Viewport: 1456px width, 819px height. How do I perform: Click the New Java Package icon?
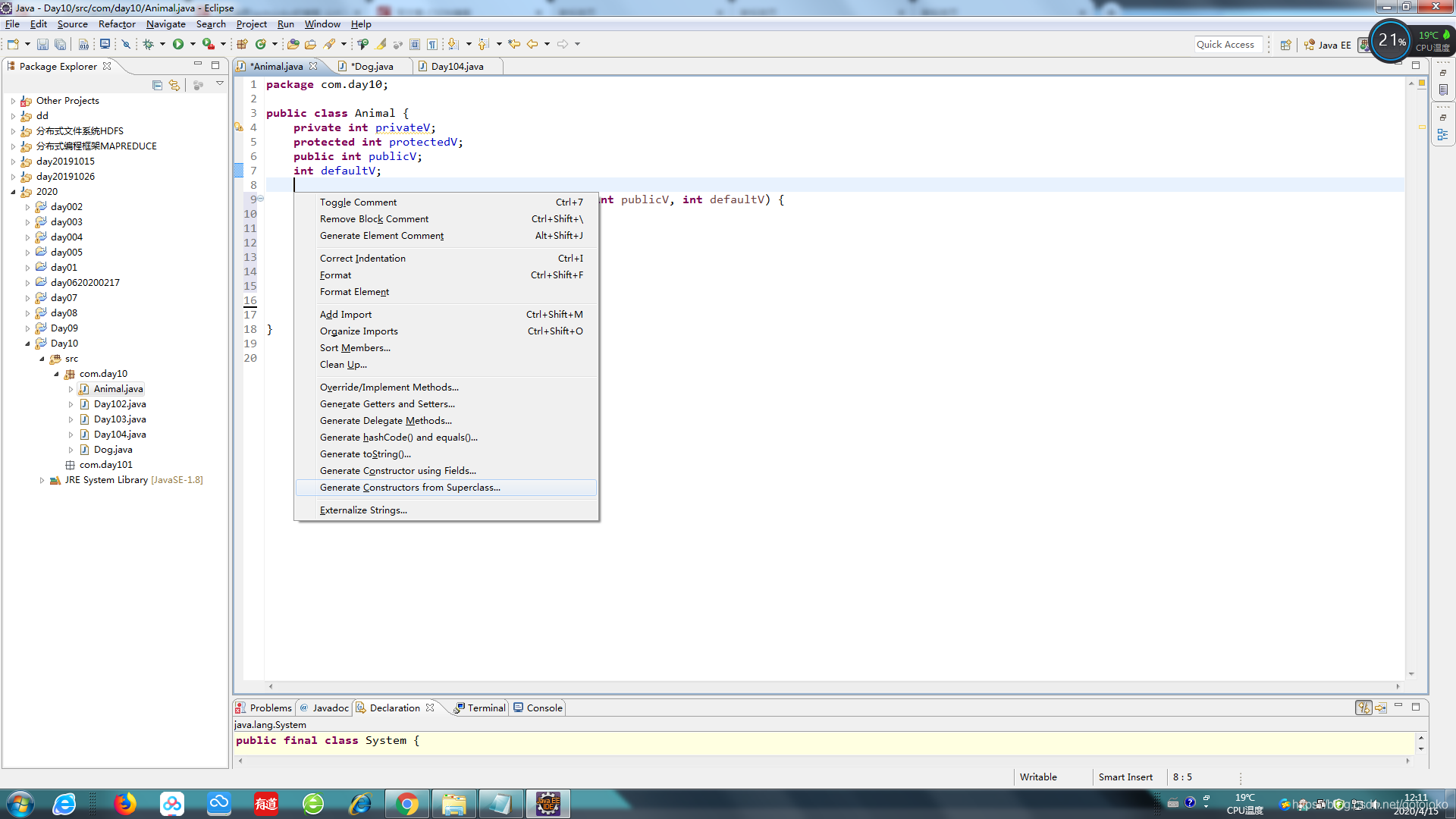(x=243, y=44)
